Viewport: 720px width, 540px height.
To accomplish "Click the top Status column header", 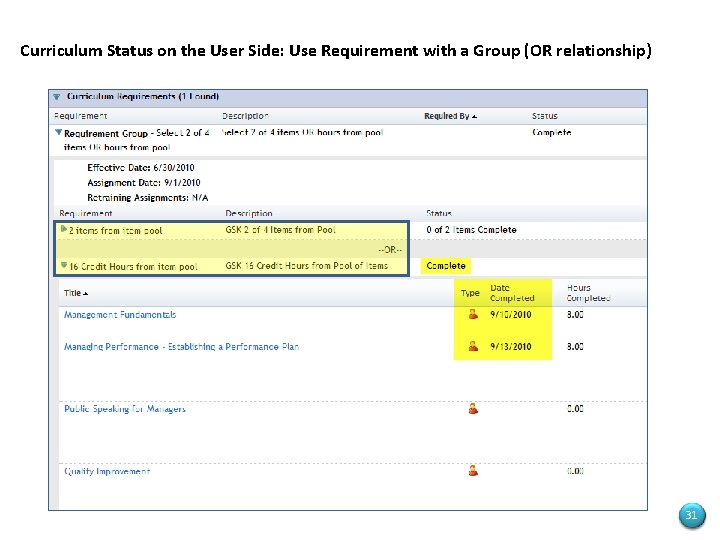I will point(545,116).
